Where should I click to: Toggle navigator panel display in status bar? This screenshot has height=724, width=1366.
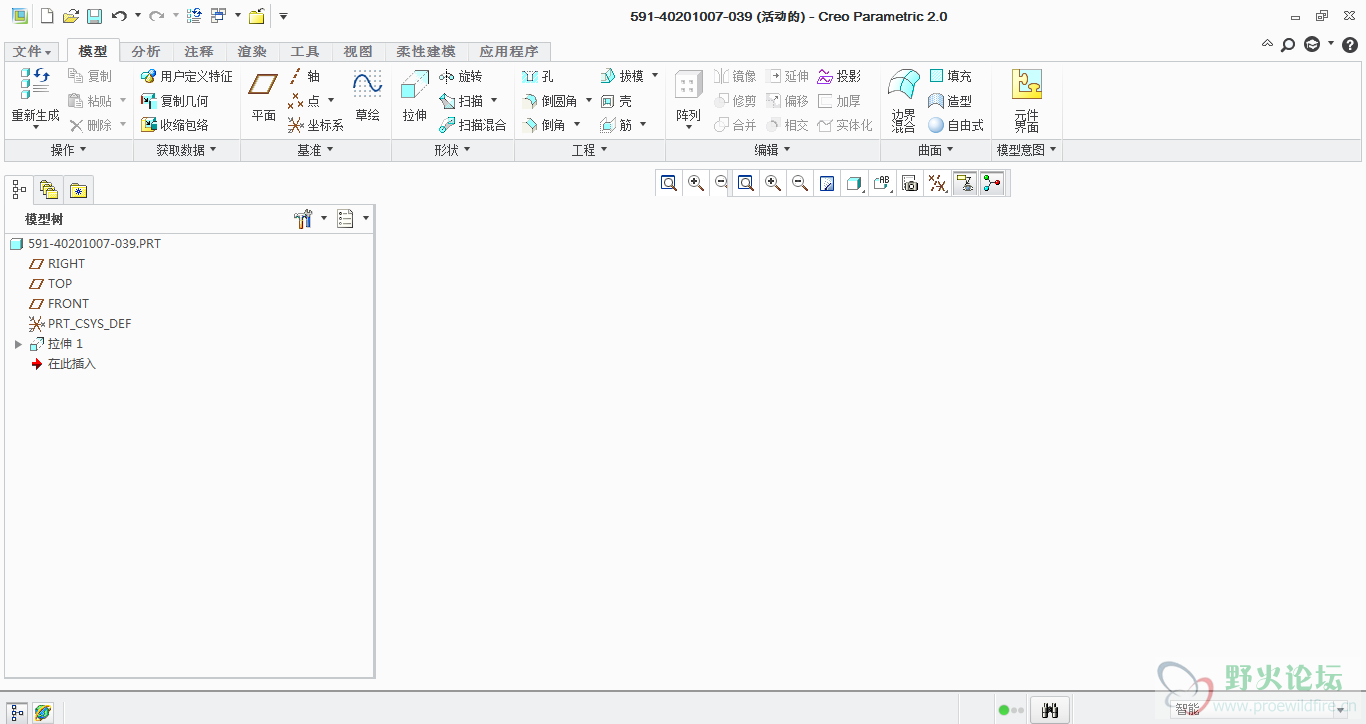point(17,712)
